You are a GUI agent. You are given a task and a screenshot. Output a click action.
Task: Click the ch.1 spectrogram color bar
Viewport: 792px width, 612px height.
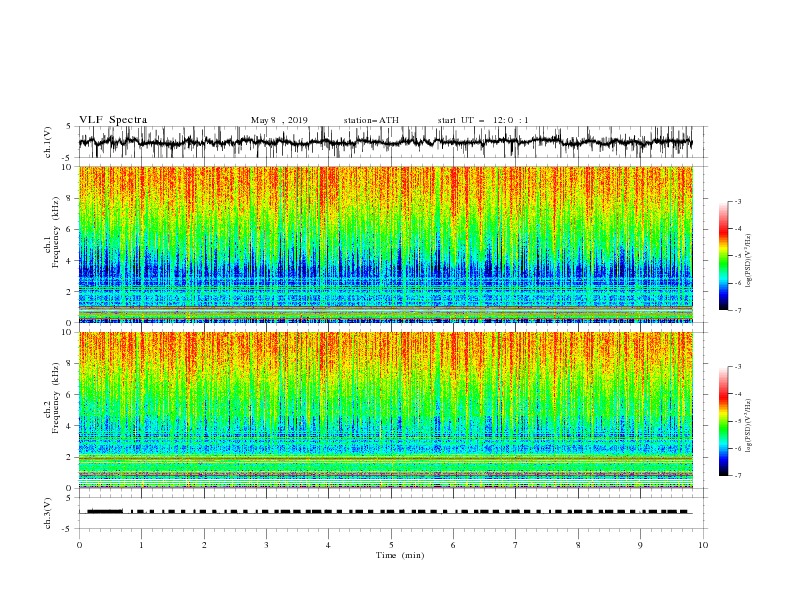click(x=723, y=256)
